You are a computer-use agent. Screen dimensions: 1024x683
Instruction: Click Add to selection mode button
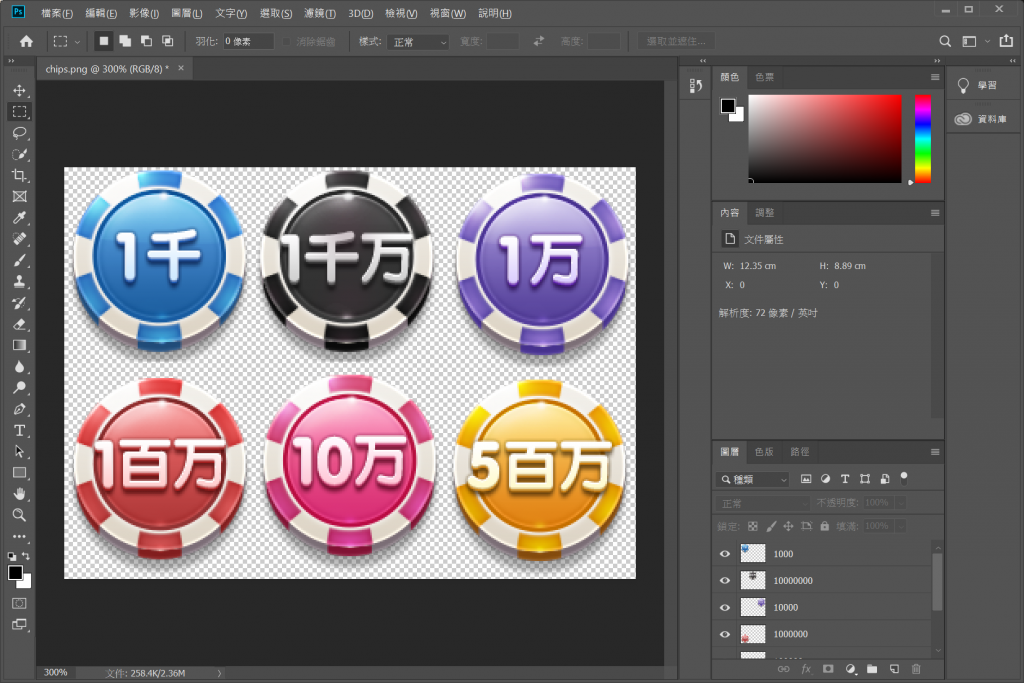(125, 41)
